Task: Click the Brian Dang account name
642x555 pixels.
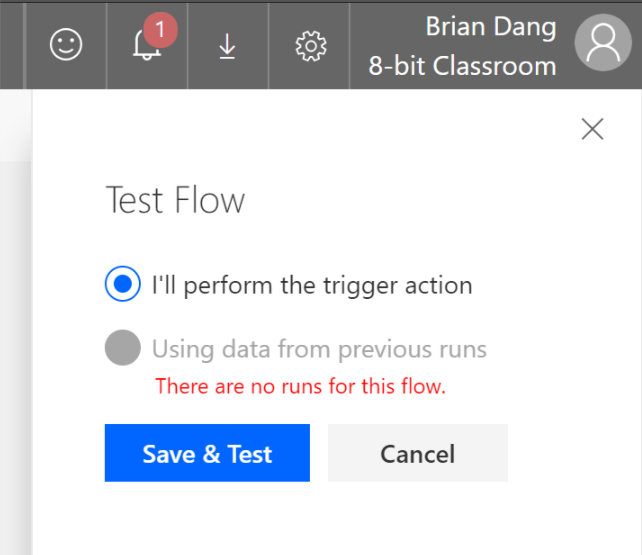Action: pyautogui.click(x=490, y=27)
